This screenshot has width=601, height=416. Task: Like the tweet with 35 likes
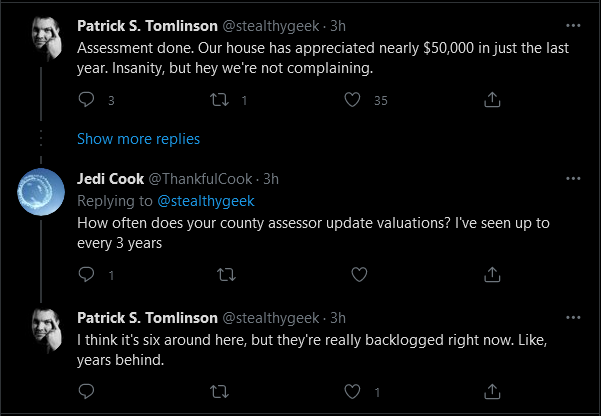click(x=352, y=100)
